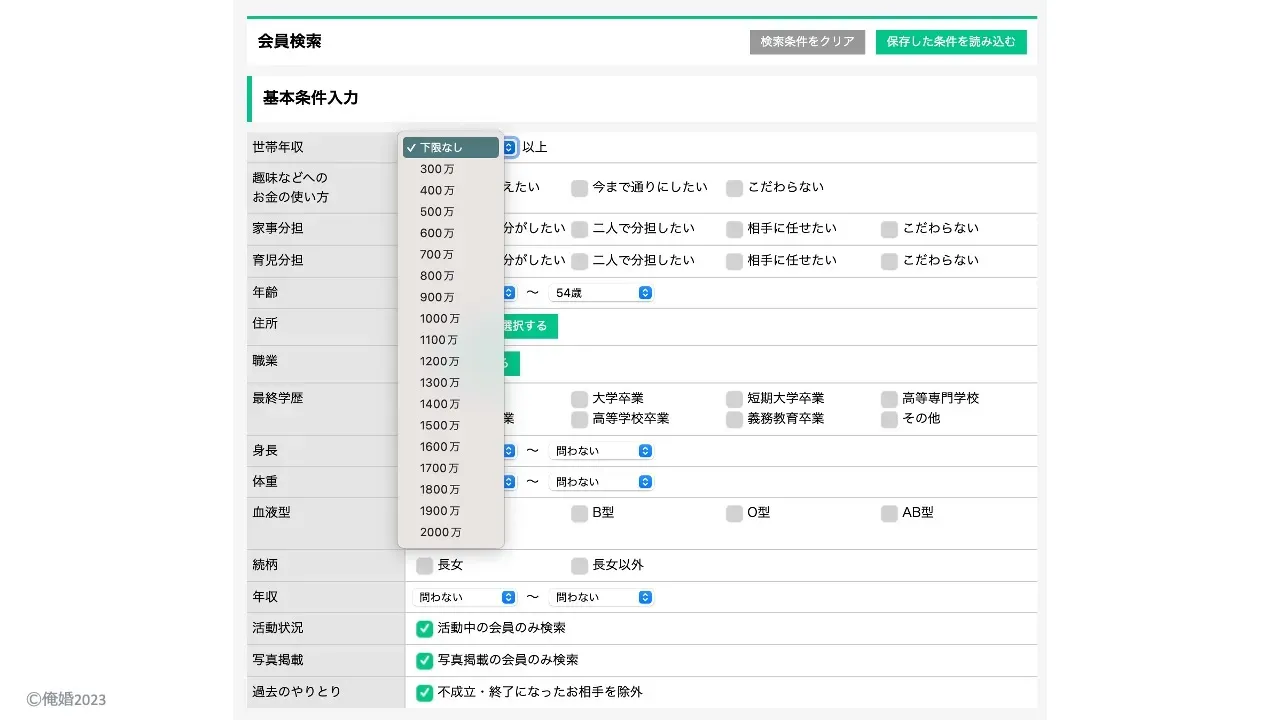Pick 800万 from the dropdown list
This screenshot has width=1280, height=720.
point(451,276)
